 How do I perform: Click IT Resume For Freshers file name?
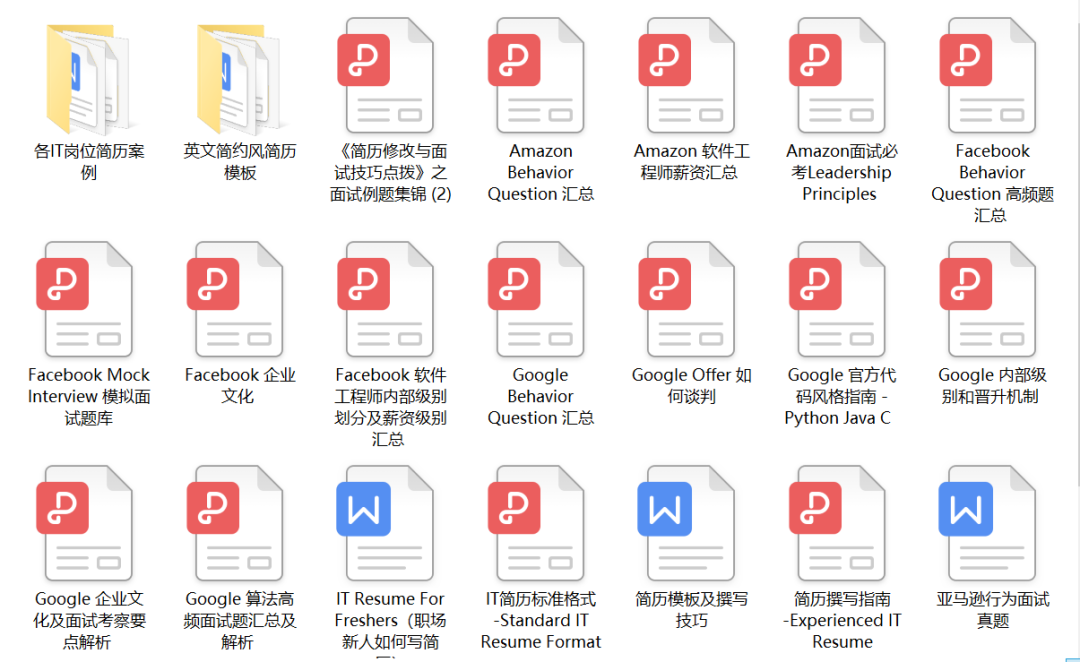(391, 623)
